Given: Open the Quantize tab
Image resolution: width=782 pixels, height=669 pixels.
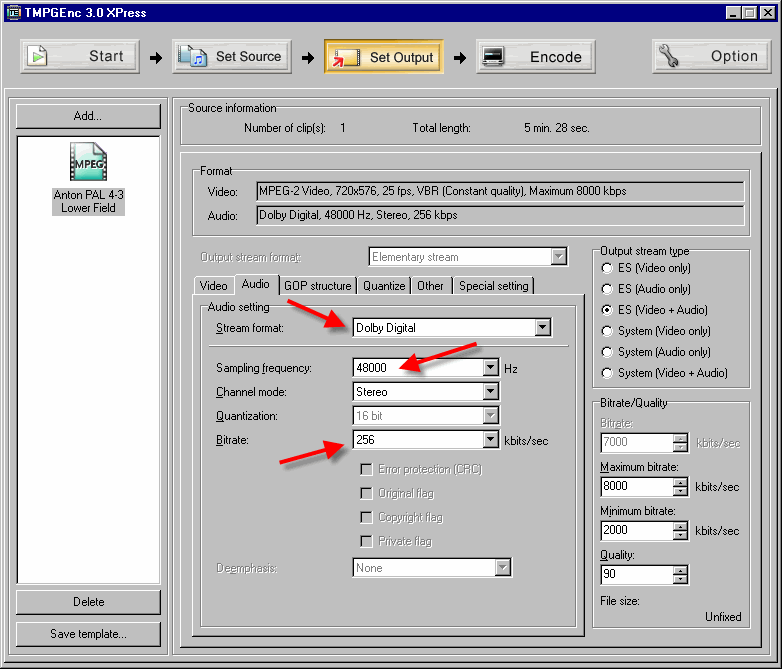Looking at the screenshot, I should [x=384, y=285].
